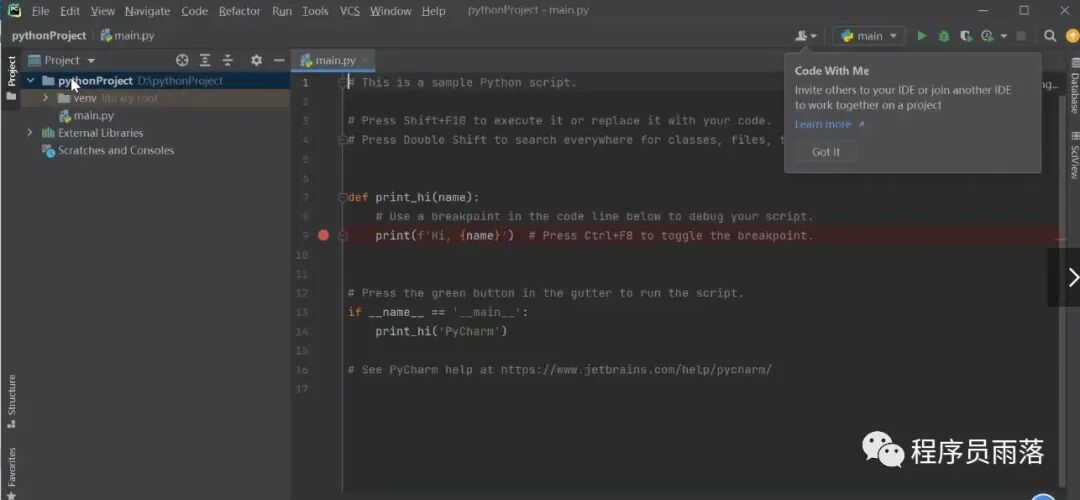Image resolution: width=1080 pixels, height=500 pixels.
Task: Run the main configuration with green play button
Action: point(922,36)
